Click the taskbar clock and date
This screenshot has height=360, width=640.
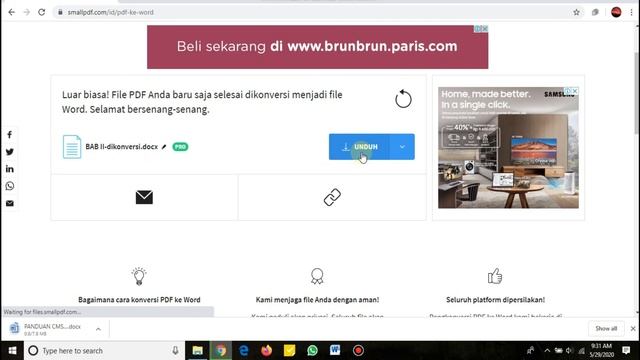click(x=602, y=351)
